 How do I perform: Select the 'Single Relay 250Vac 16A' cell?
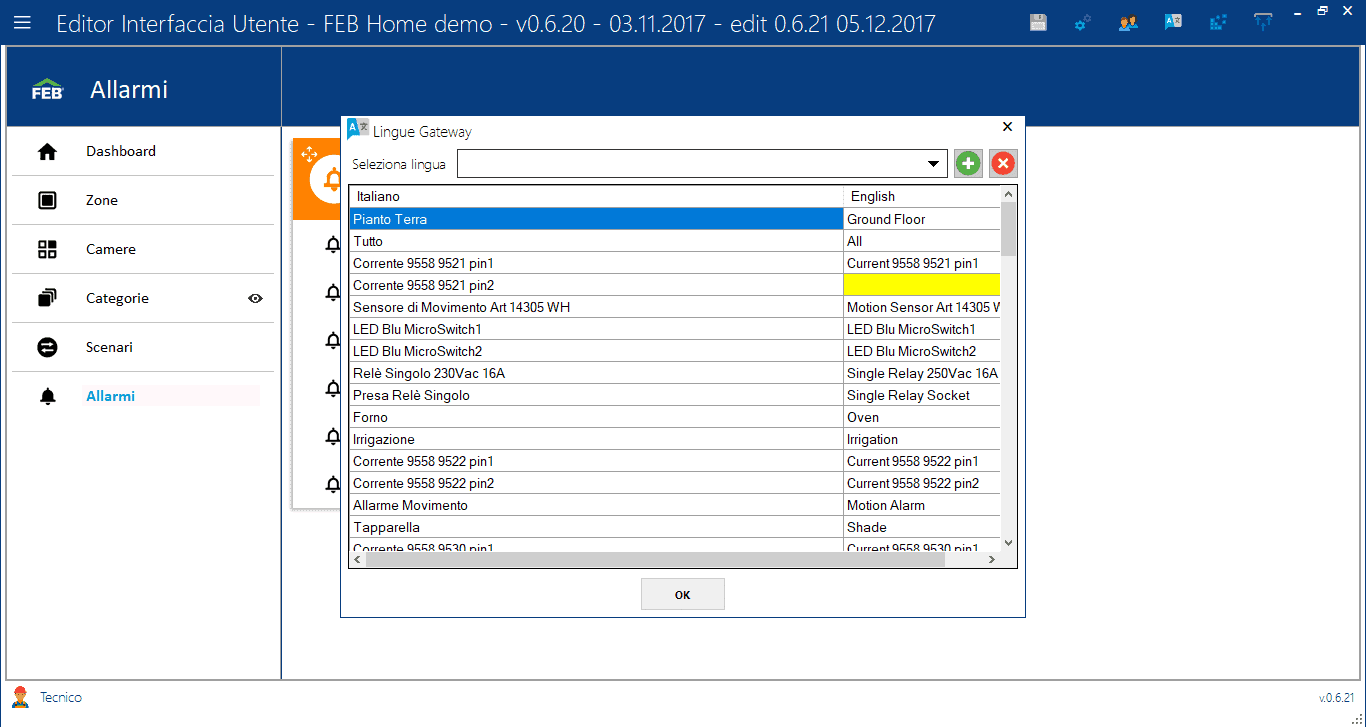point(922,373)
